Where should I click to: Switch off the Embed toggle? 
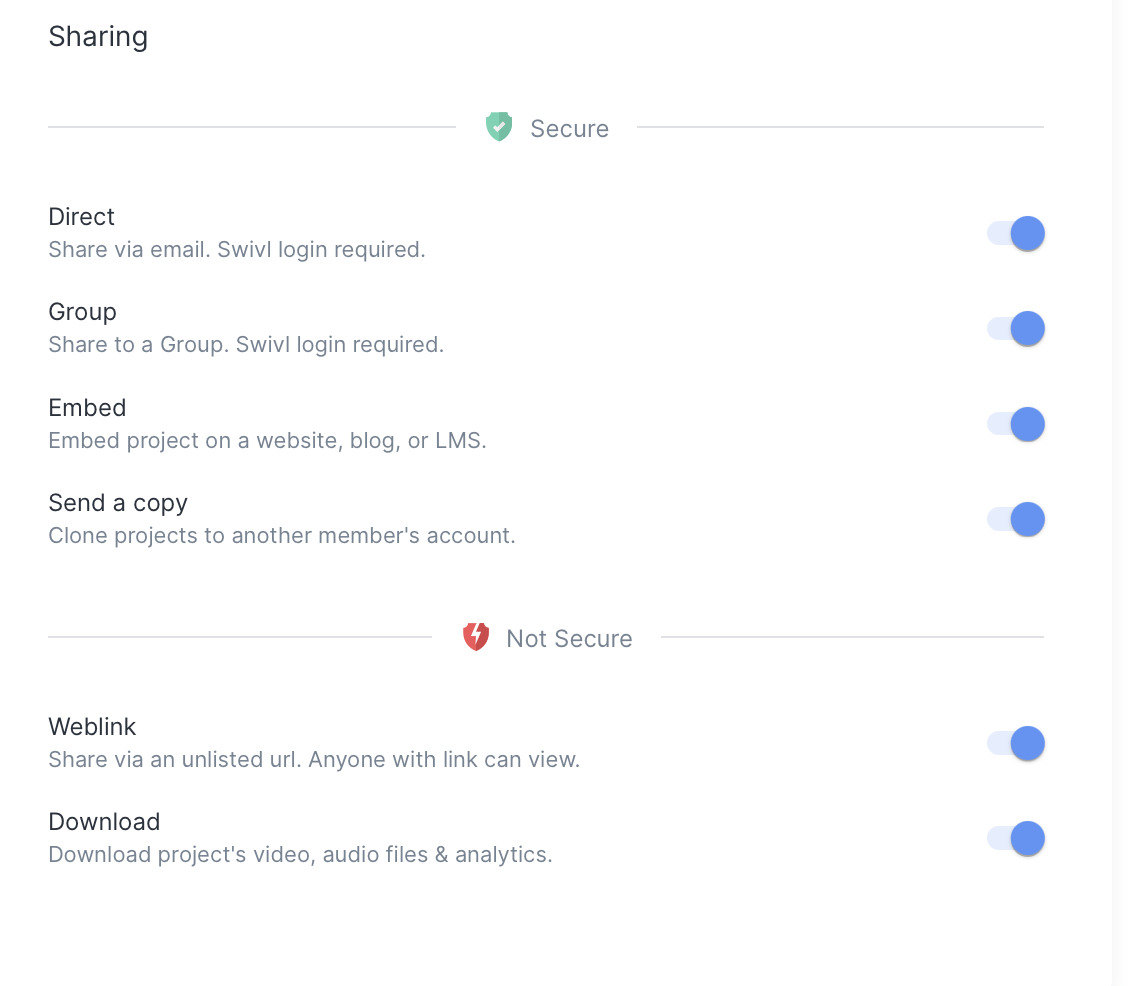click(x=1016, y=424)
